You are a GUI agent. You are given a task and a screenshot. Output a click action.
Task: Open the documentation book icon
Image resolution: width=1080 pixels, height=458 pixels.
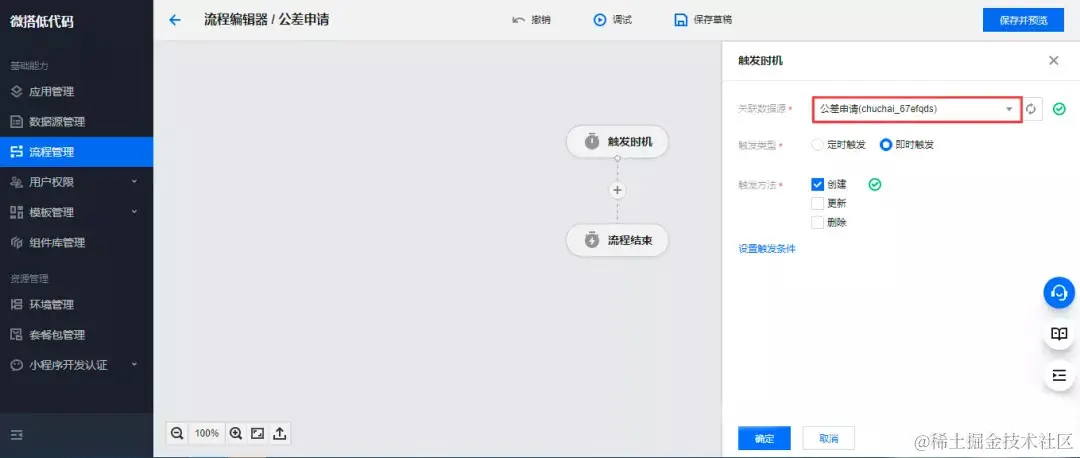tap(1059, 334)
